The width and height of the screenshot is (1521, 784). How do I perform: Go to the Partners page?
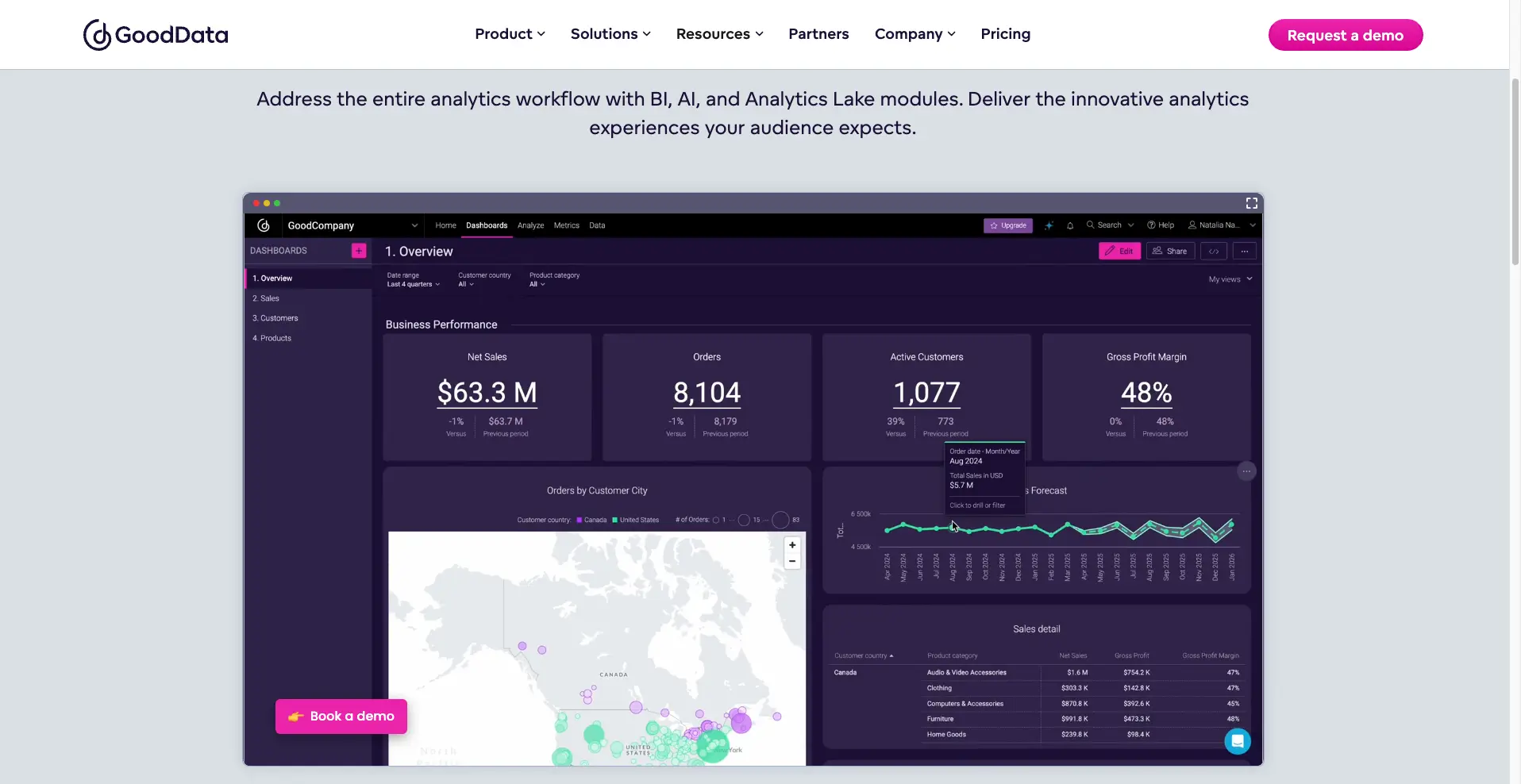click(818, 34)
